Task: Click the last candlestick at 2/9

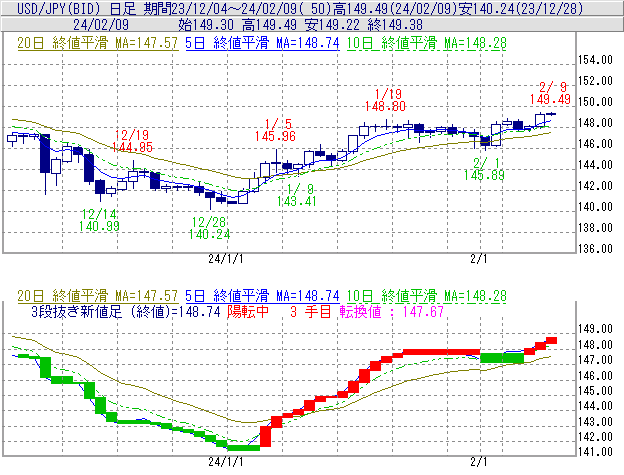Action: click(x=551, y=114)
